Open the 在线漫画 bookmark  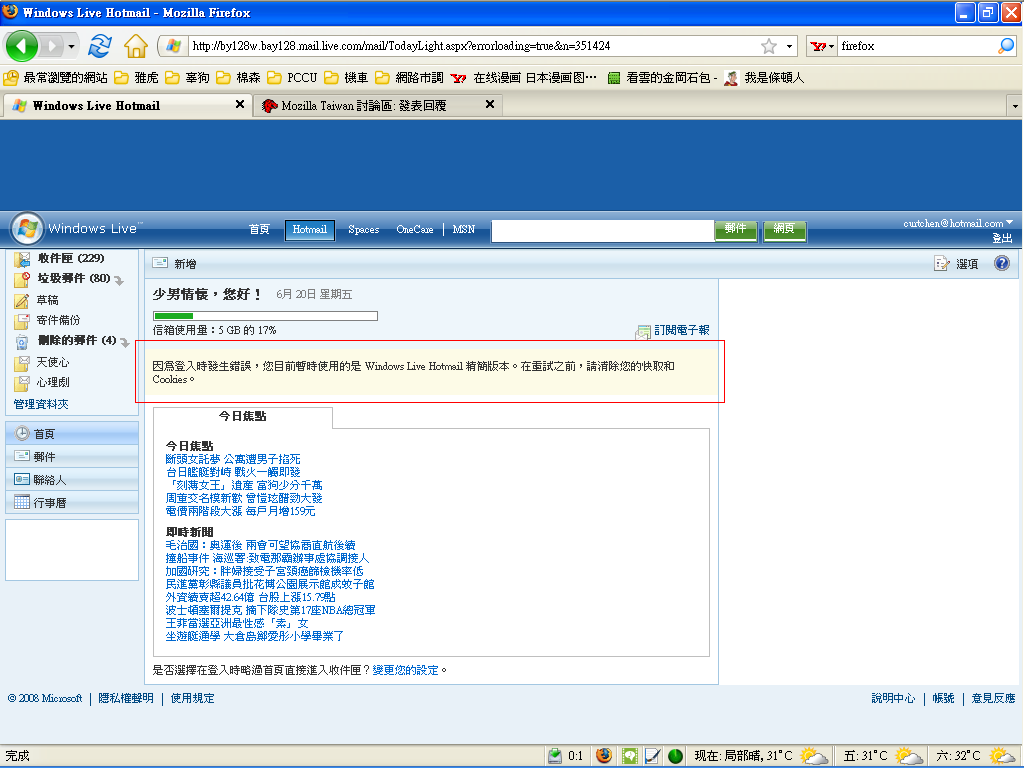(524, 78)
